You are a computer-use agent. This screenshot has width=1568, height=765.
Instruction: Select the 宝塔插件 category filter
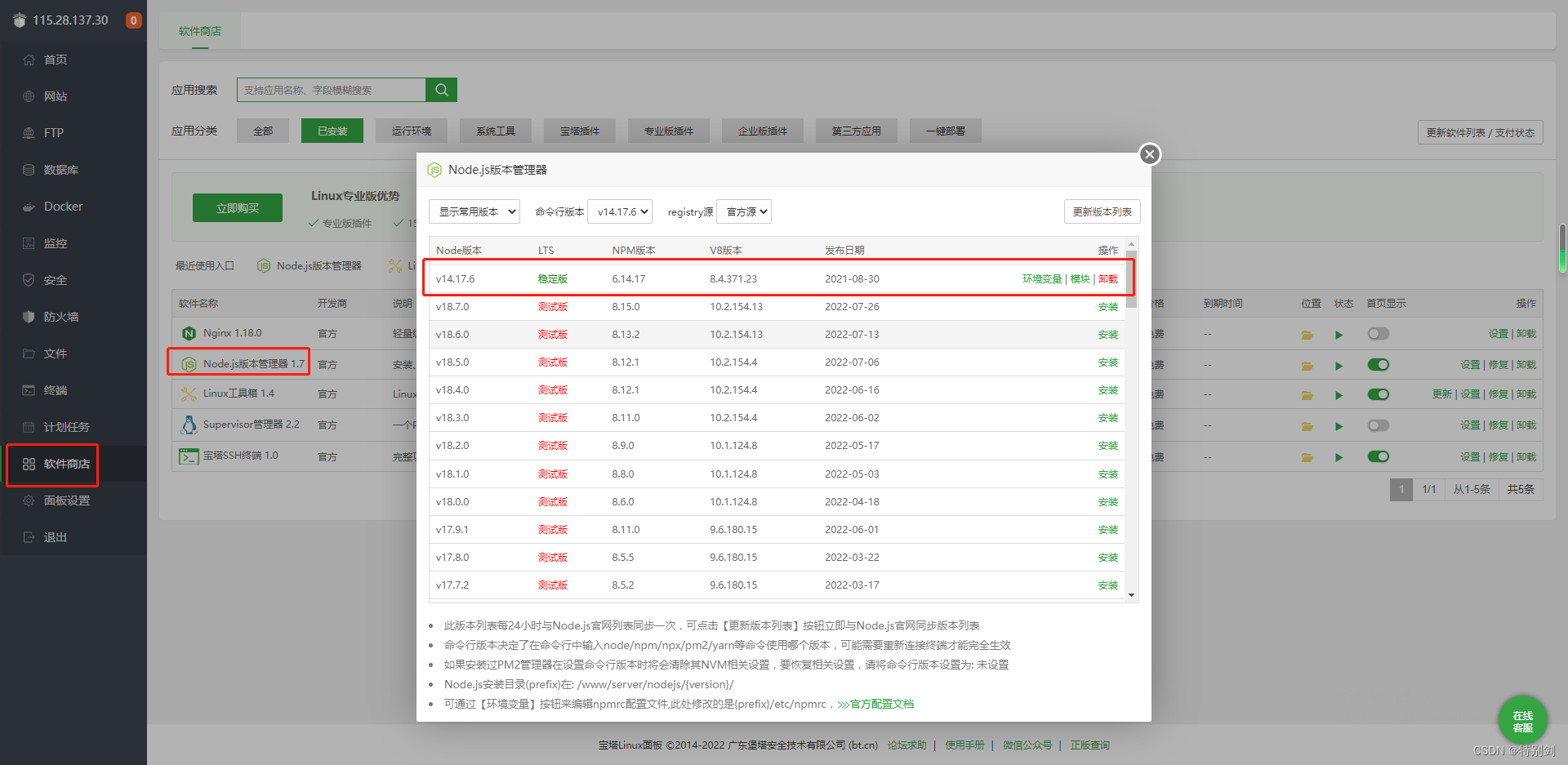coord(580,131)
